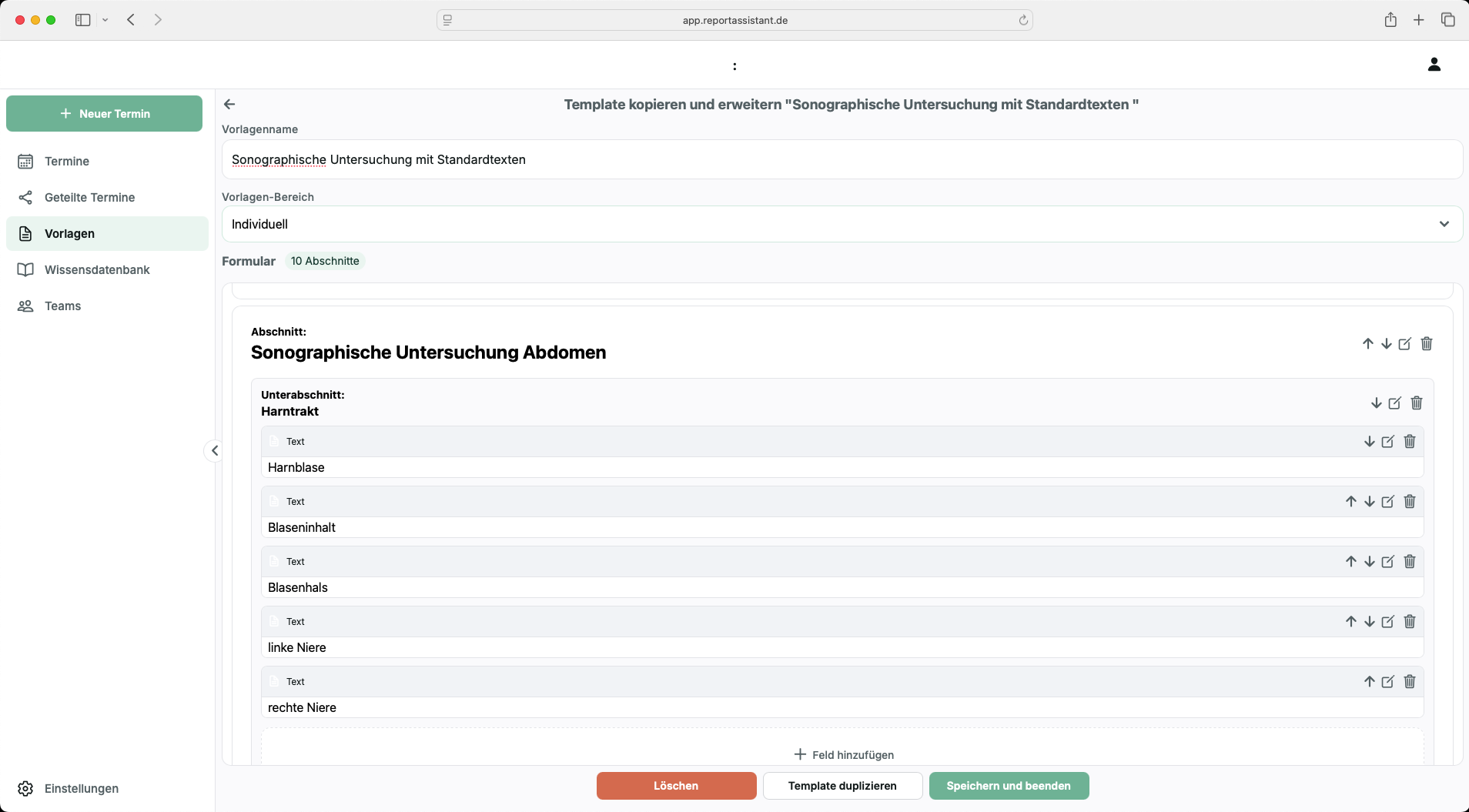
Task: Add a field with Feld hinzufügen
Action: click(844, 755)
